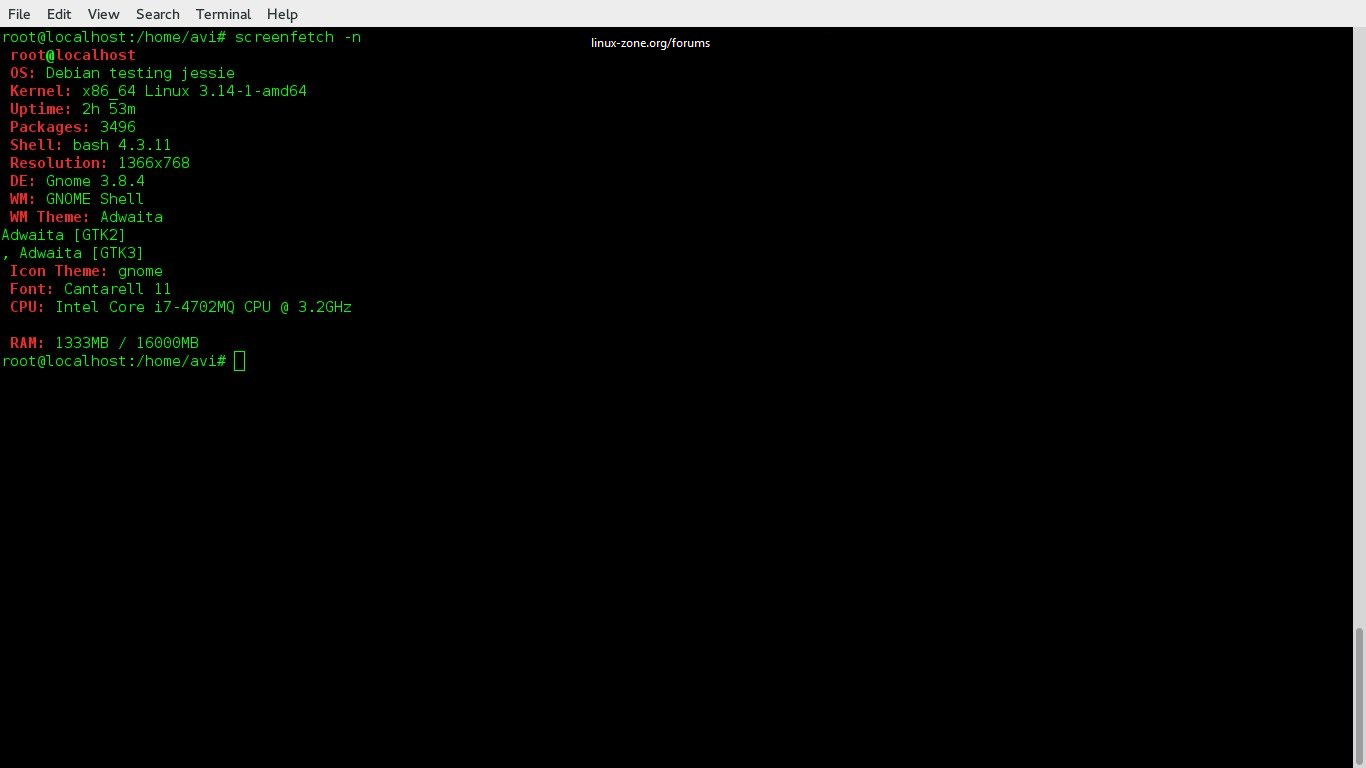Click the vertical scrollbar thumb
The image size is (1366, 768).
[x=1359, y=696]
